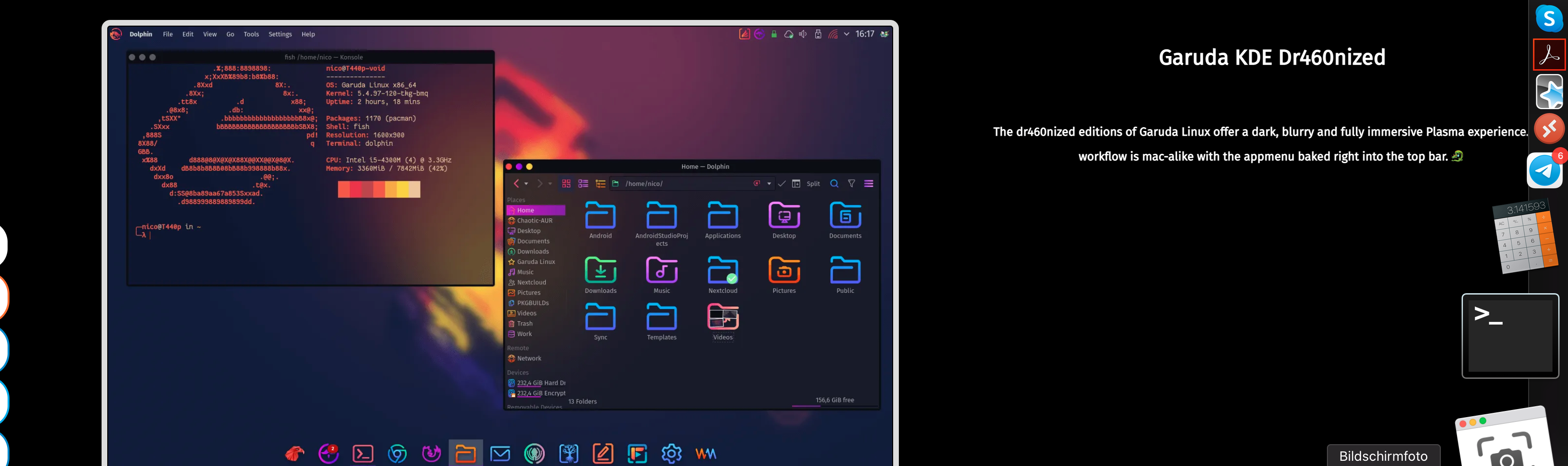Click the Garuda launcher logo in top bar
This screenshot has height=466, width=1568.
point(116,35)
